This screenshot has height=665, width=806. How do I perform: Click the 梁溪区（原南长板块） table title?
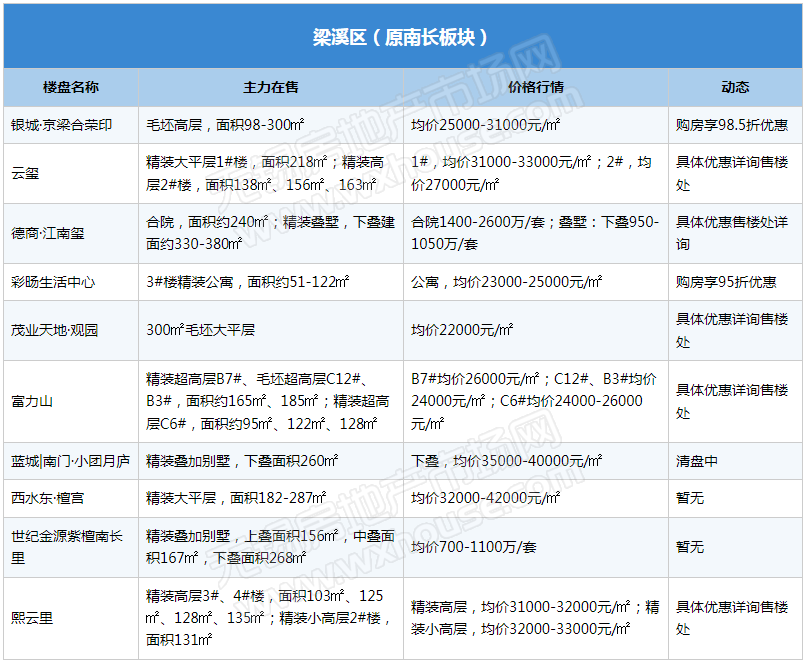402,38
